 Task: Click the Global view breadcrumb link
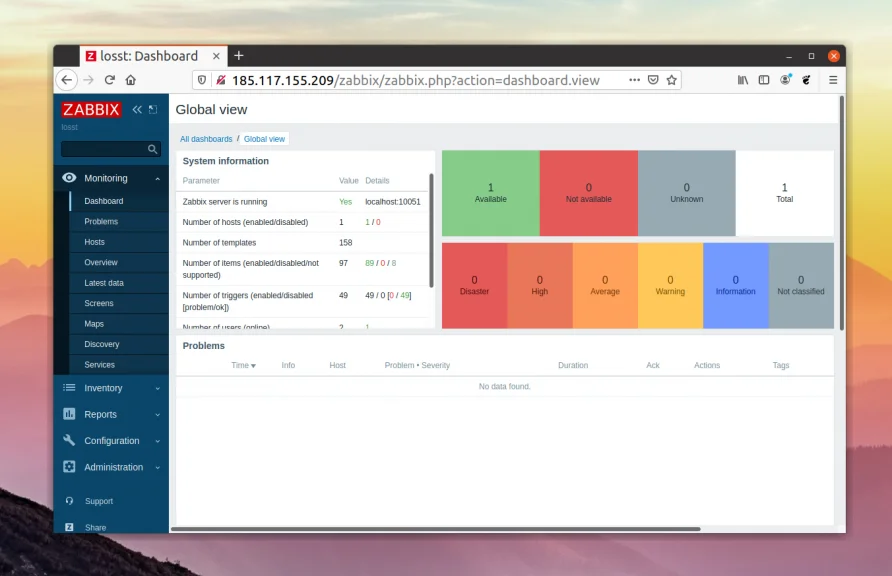coord(264,139)
